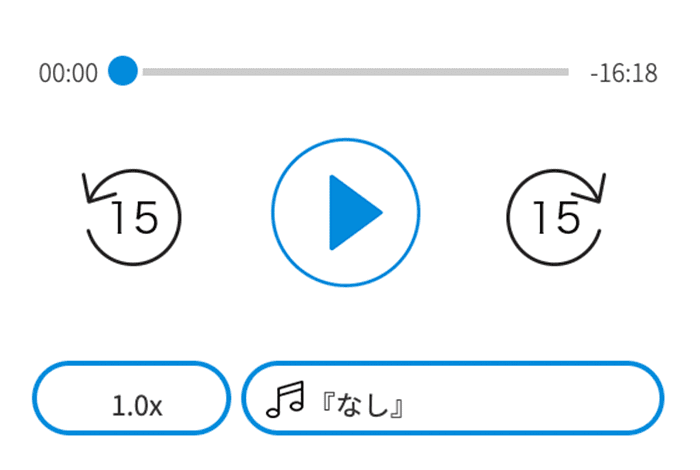This screenshot has height=470, width=700.
Task: Click the blue triangle inside the circle
Action: tap(354, 212)
